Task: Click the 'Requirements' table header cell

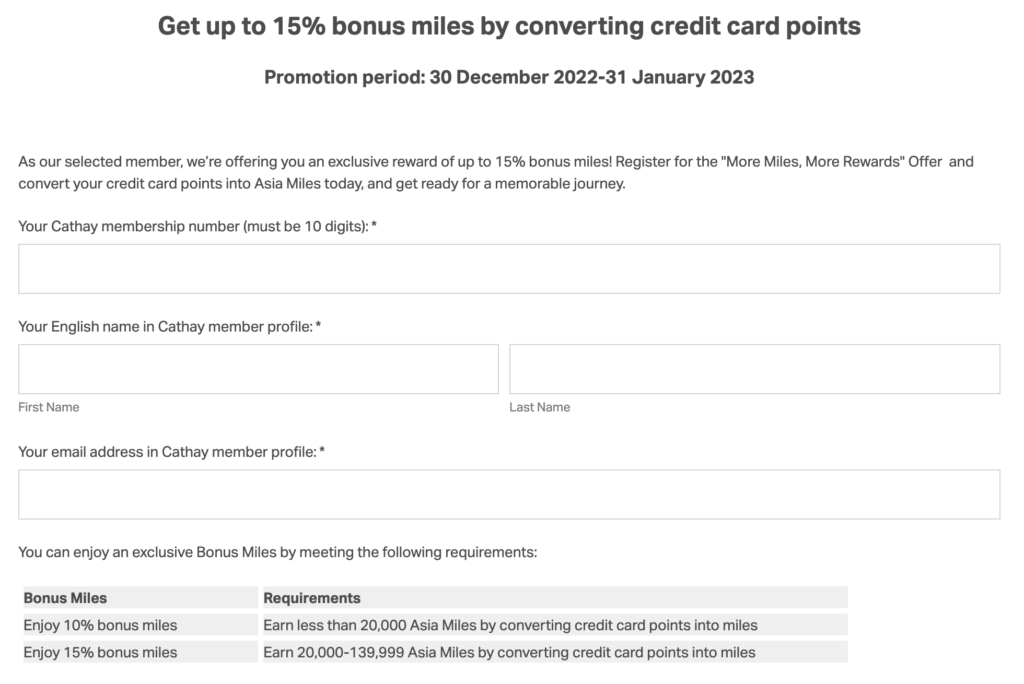Action: (x=311, y=597)
